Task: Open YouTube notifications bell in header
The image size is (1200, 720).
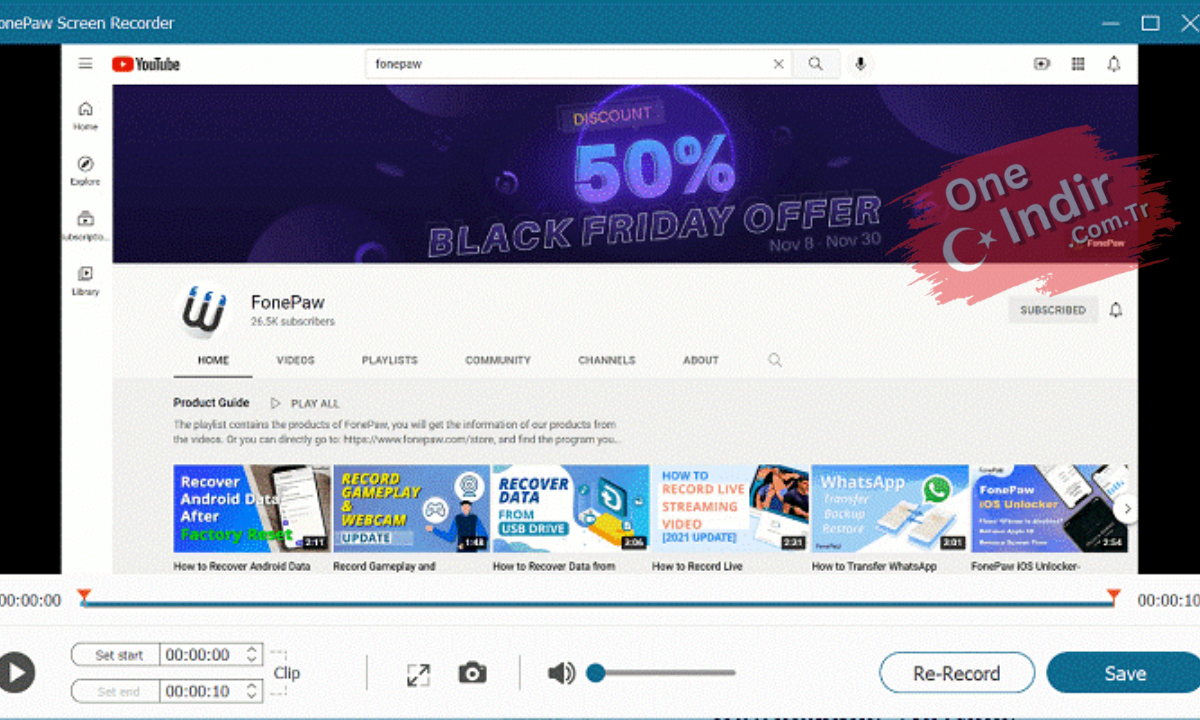Action: [1114, 64]
